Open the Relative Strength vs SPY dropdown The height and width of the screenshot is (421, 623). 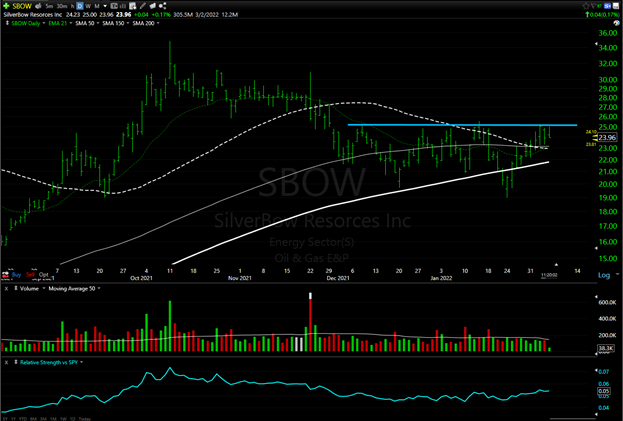point(81,362)
